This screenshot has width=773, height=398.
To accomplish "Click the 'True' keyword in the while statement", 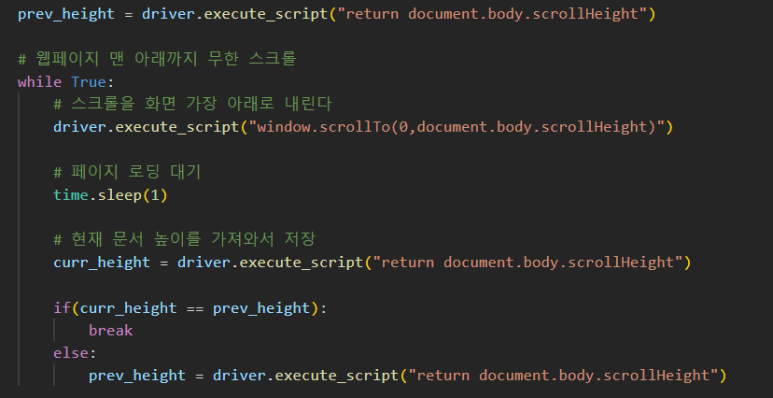I will point(89,82).
